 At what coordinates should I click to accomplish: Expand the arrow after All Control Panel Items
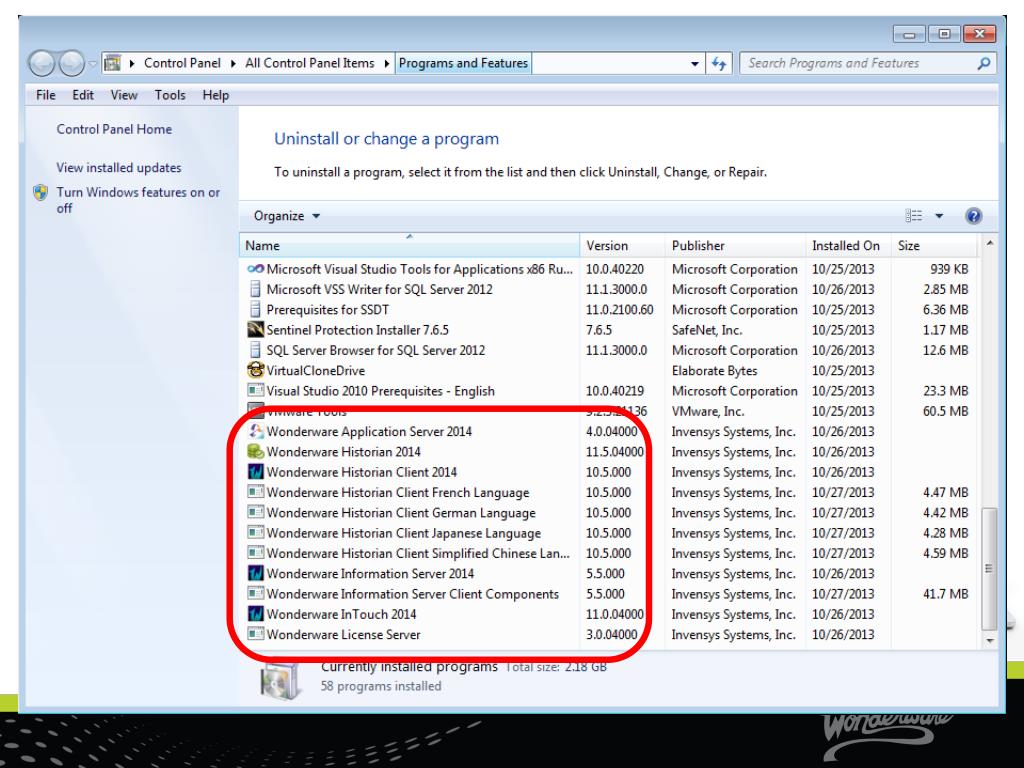coord(387,63)
